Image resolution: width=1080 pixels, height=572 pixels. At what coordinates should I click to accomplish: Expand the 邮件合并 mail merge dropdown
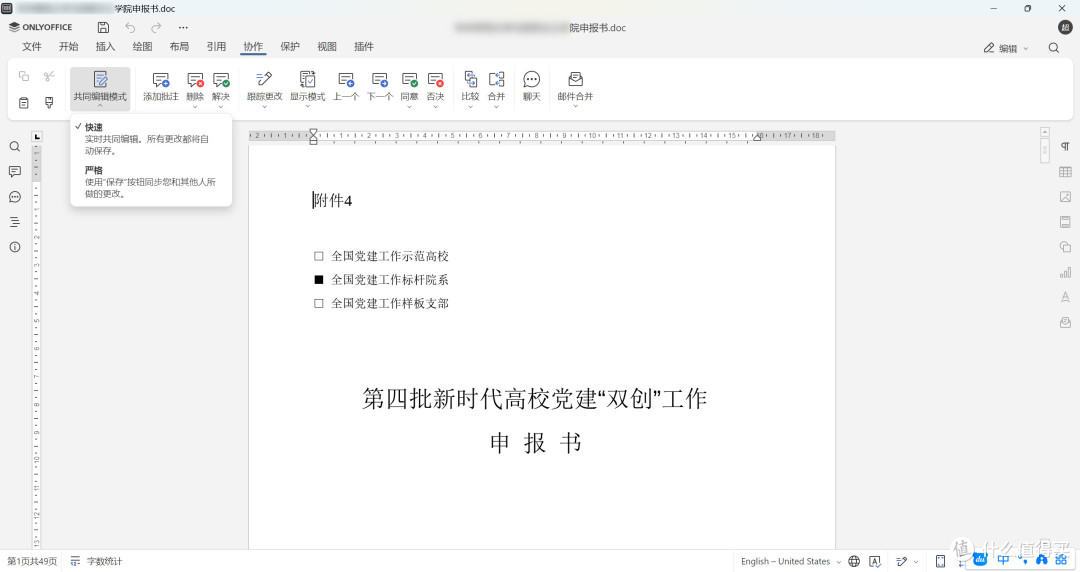pos(575,106)
